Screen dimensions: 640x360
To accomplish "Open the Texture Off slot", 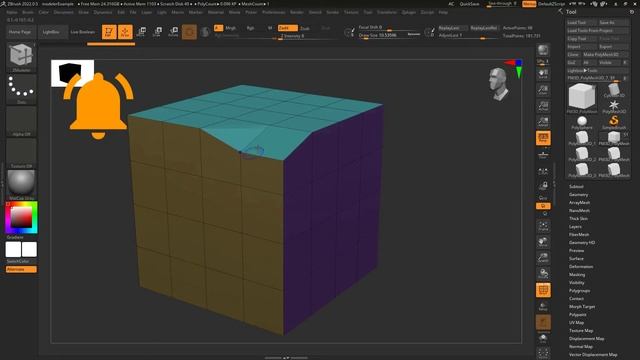I will click(x=21, y=153).
